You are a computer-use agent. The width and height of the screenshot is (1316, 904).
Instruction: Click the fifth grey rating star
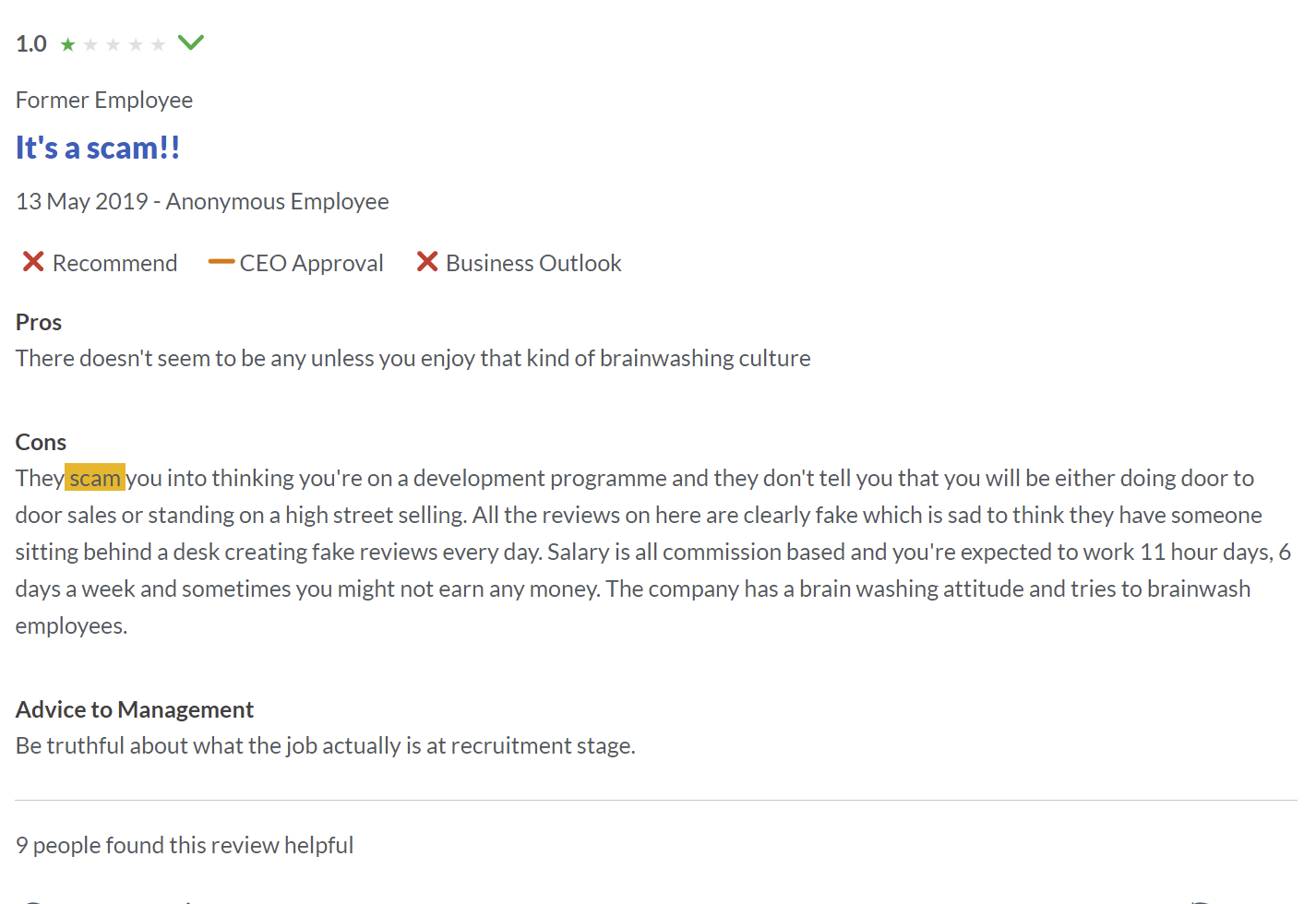point(158,44)
